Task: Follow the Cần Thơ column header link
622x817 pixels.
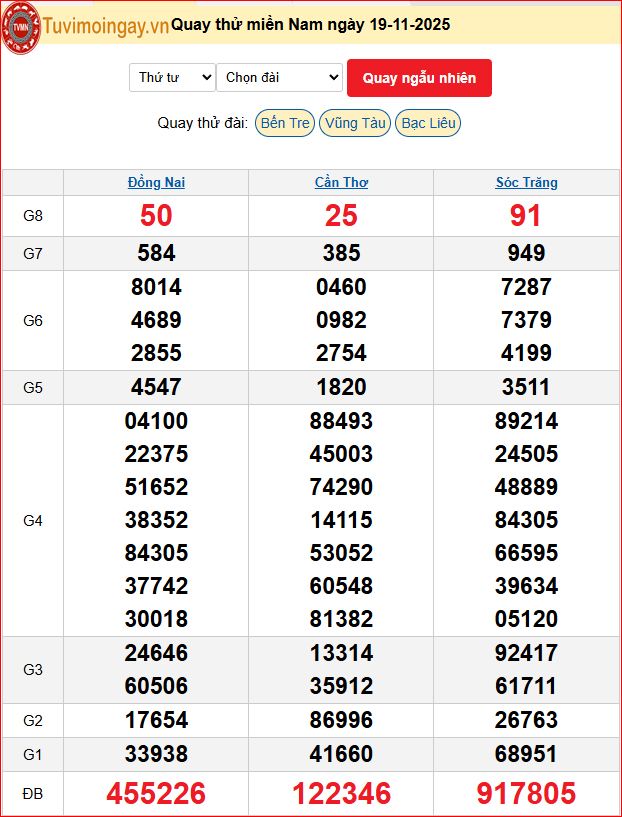Action: click(x=341, y=183)
